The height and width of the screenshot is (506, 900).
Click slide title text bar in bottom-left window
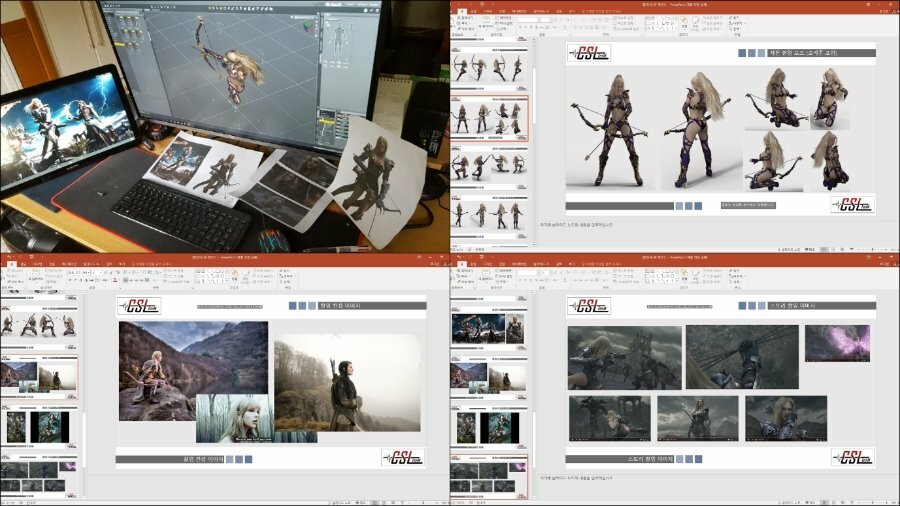coord(372,306)
